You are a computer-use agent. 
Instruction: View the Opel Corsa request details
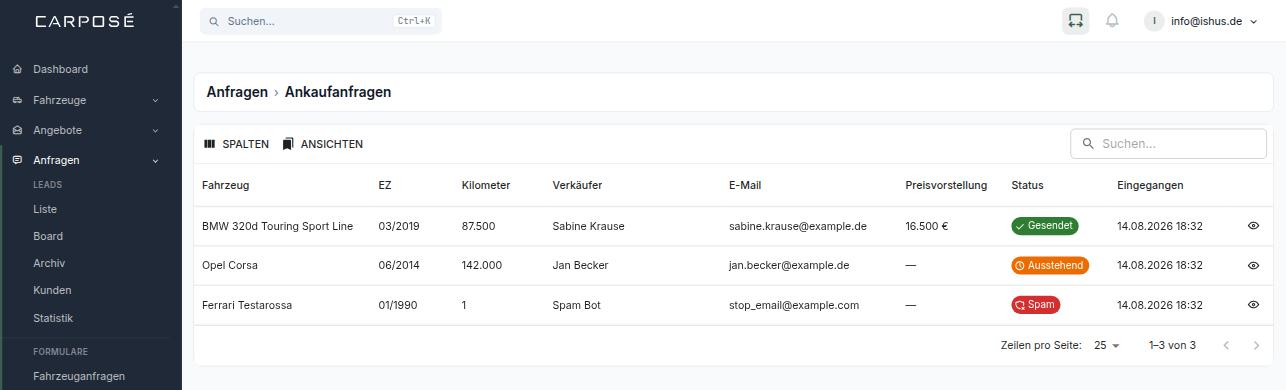1253,266
